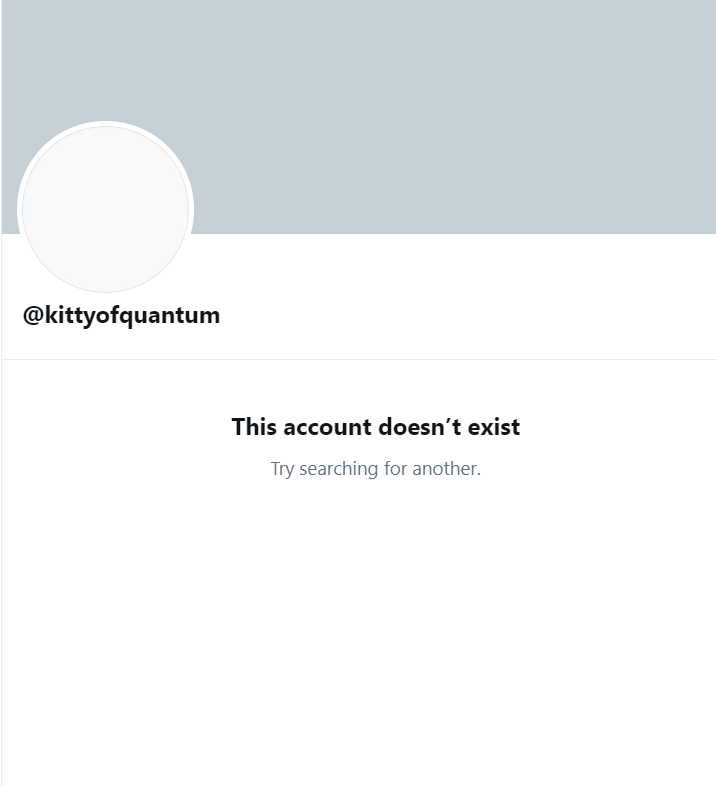Click the word "This" in the heading
This screenshot has height=786, width=716.
(x=254, y=427)
